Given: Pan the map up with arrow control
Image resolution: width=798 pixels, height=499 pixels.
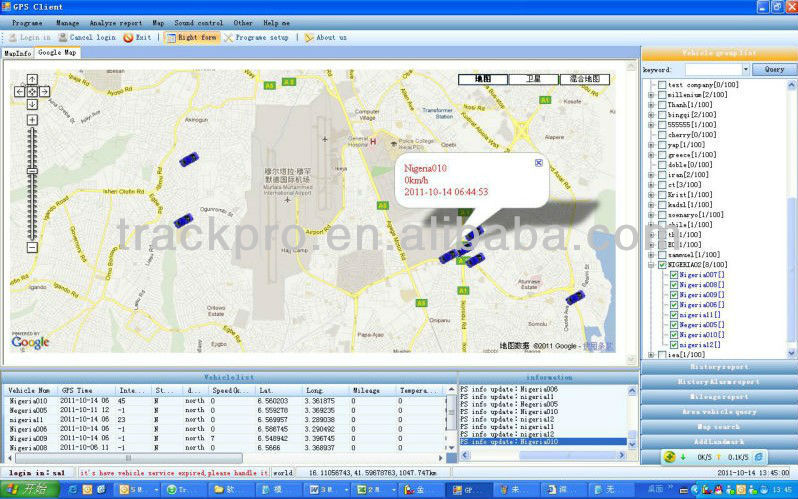Looking at the screenshot, I should tap(32, 81).
